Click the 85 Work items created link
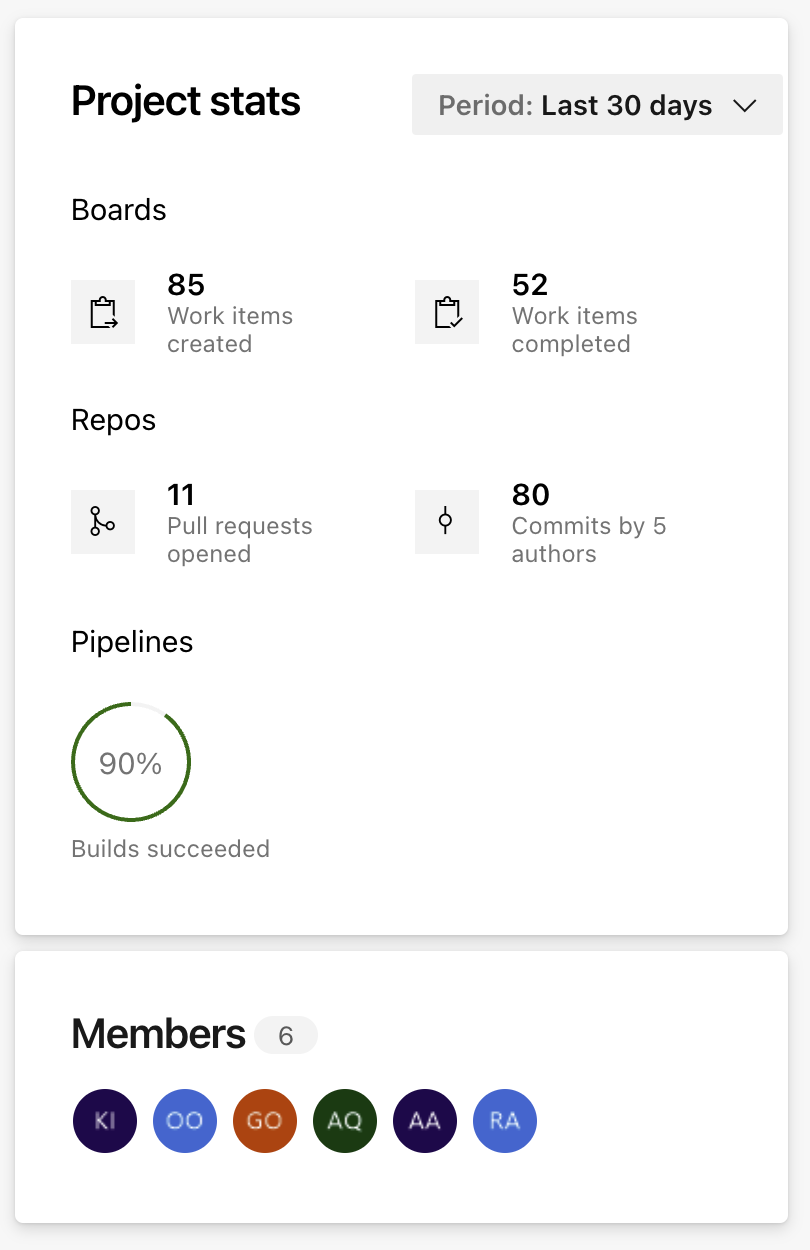This screenshot has height=1250, width=810. 230,314
